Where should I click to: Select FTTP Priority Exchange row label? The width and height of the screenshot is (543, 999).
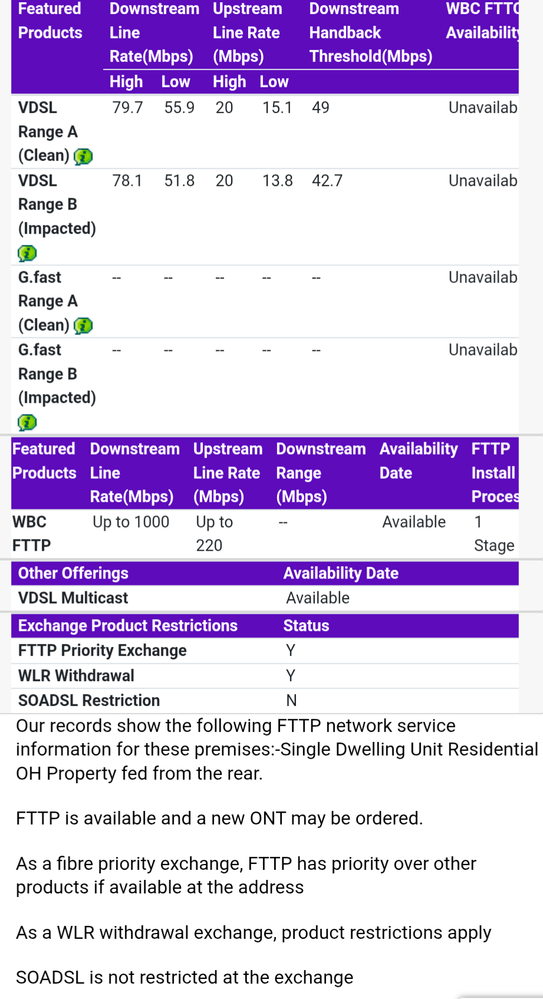[102, 650]
